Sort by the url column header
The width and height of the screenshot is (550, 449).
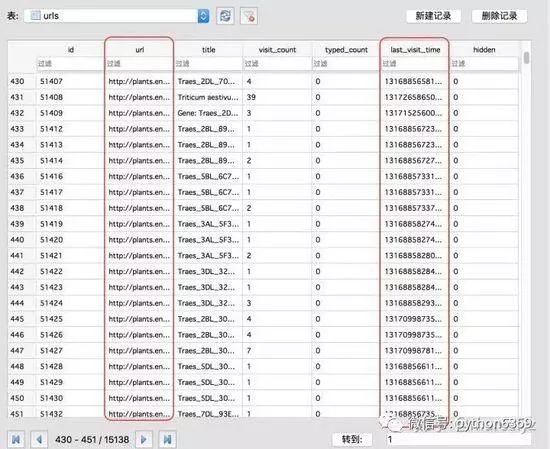[x=139, y=50]
